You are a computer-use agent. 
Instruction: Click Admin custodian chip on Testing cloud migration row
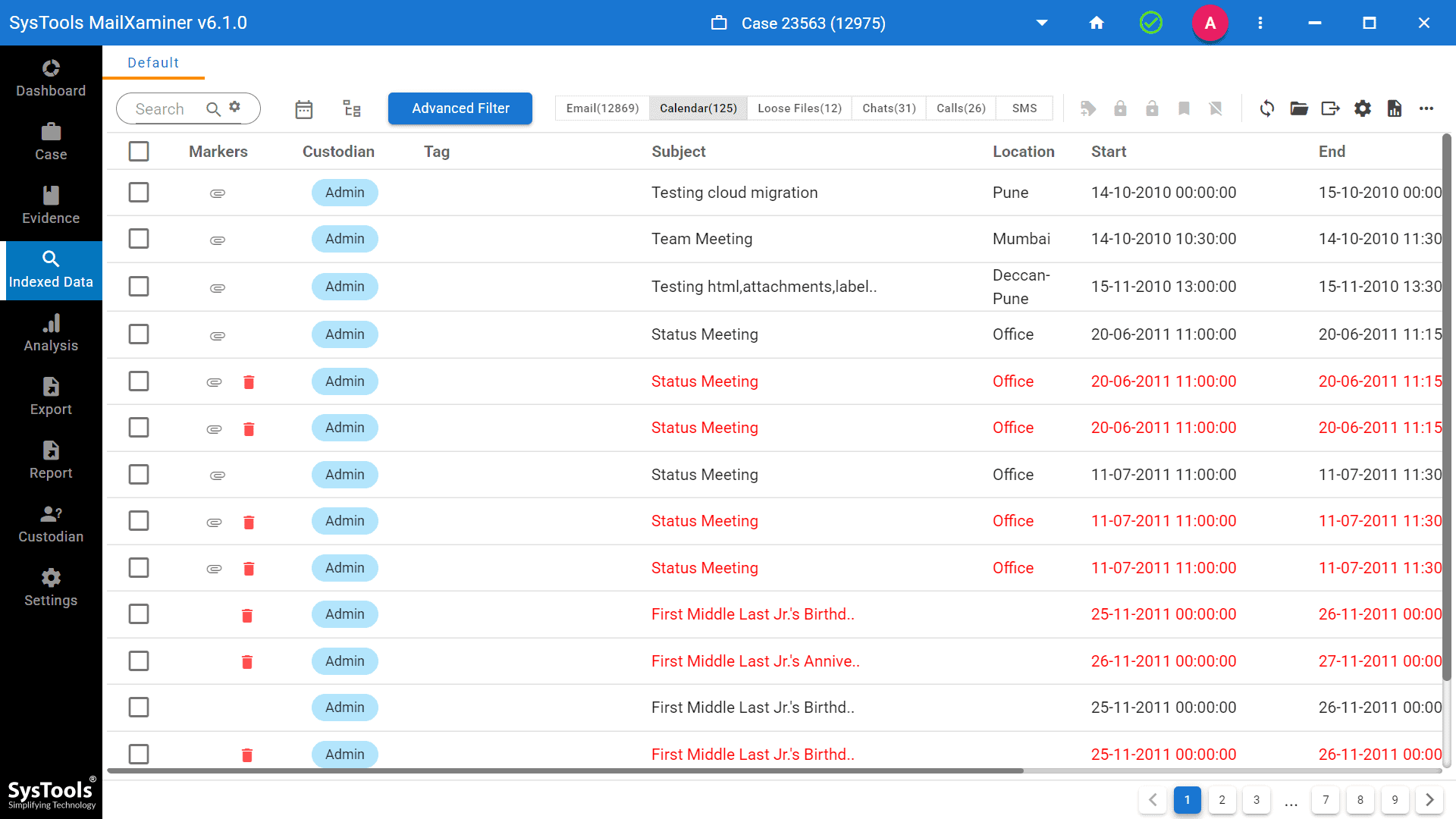(345, 192)
